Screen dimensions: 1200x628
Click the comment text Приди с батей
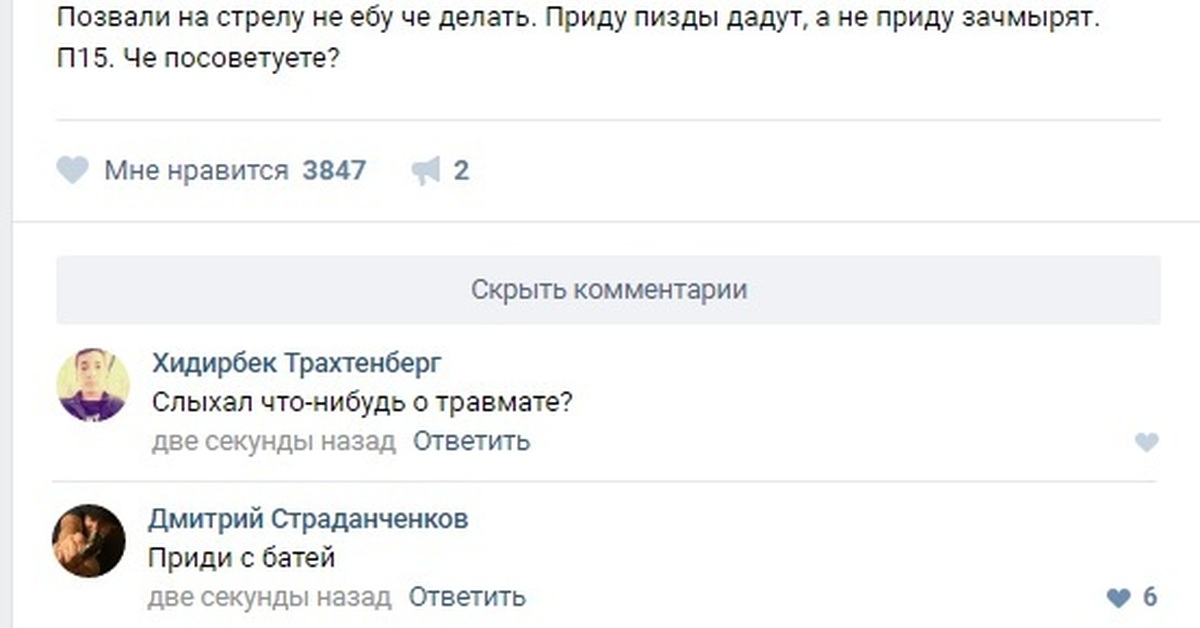[241, 558]
